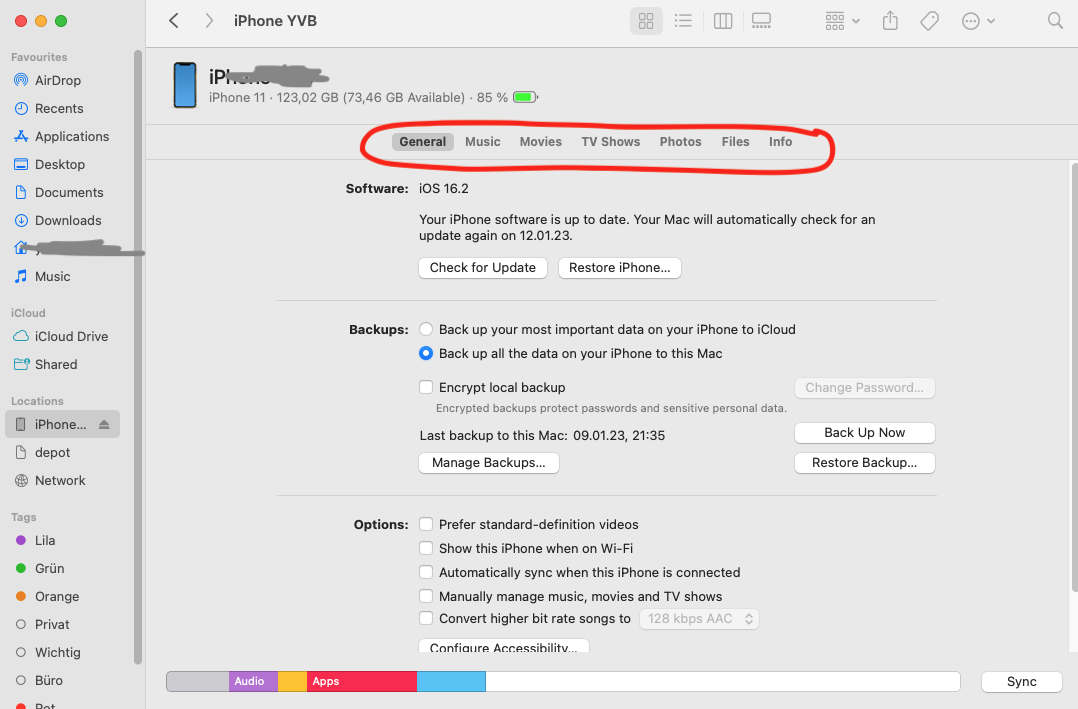The image size is (1078, 709).
Task: Open the more actions ellipsis menu
Action: [978, 21]
